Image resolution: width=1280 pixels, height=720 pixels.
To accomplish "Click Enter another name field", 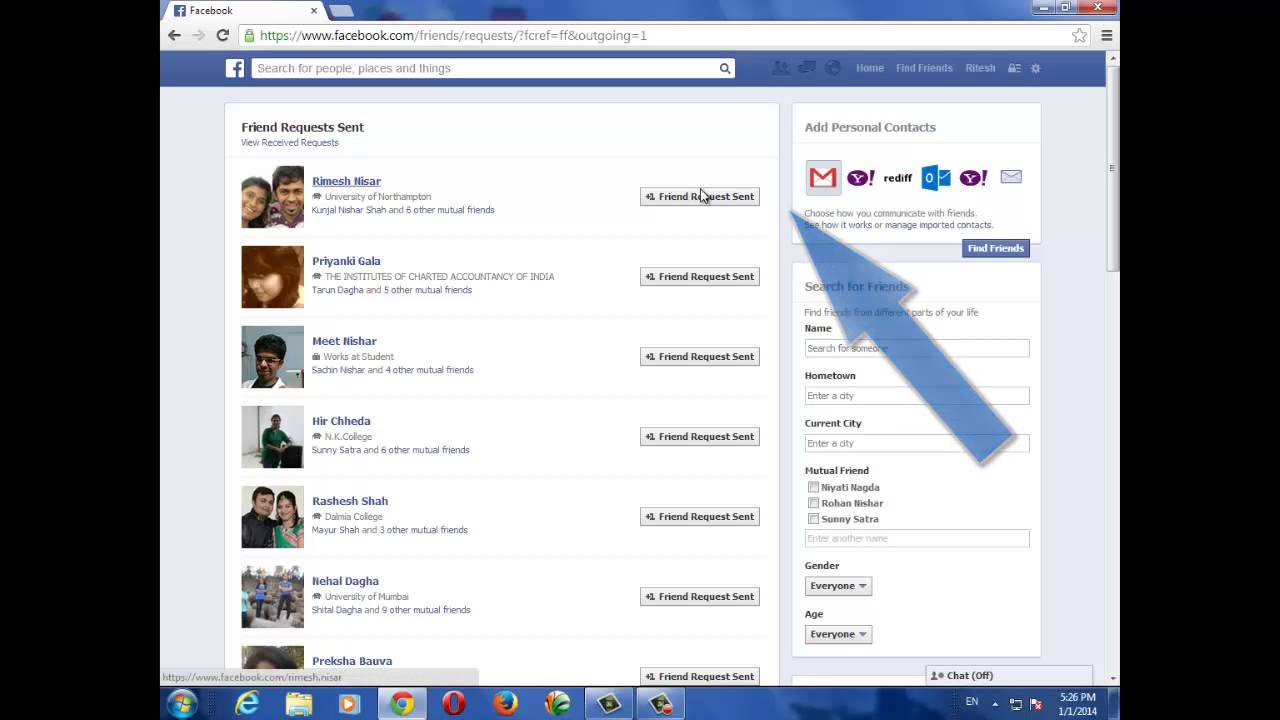I will tap(917, 538).
